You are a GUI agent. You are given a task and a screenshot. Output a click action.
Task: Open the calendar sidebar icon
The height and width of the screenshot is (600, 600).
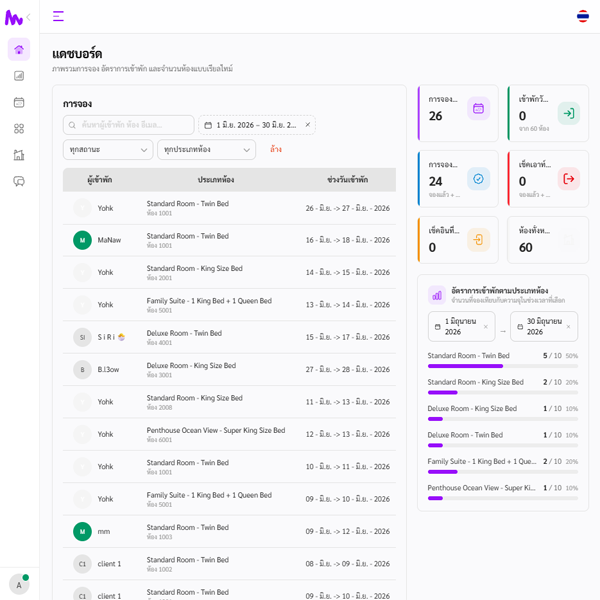click(x=19, y=102)
